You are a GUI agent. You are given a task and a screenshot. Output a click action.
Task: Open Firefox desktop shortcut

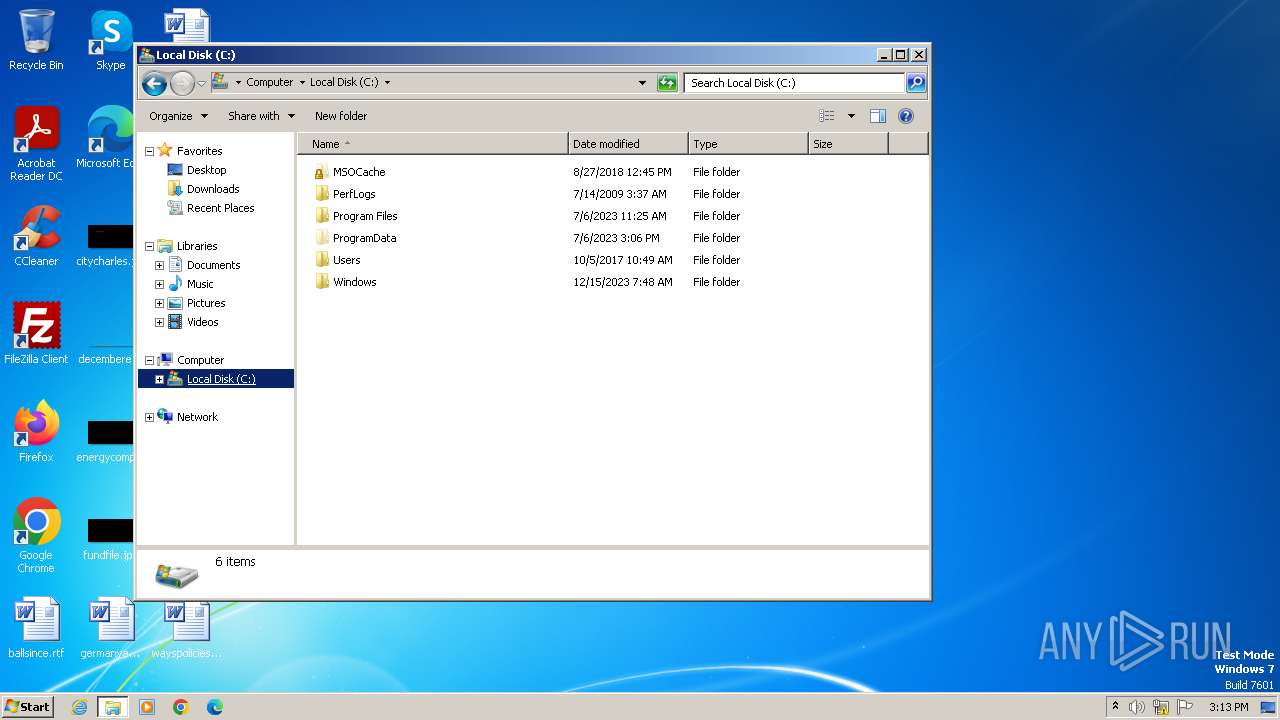point(36,432)
